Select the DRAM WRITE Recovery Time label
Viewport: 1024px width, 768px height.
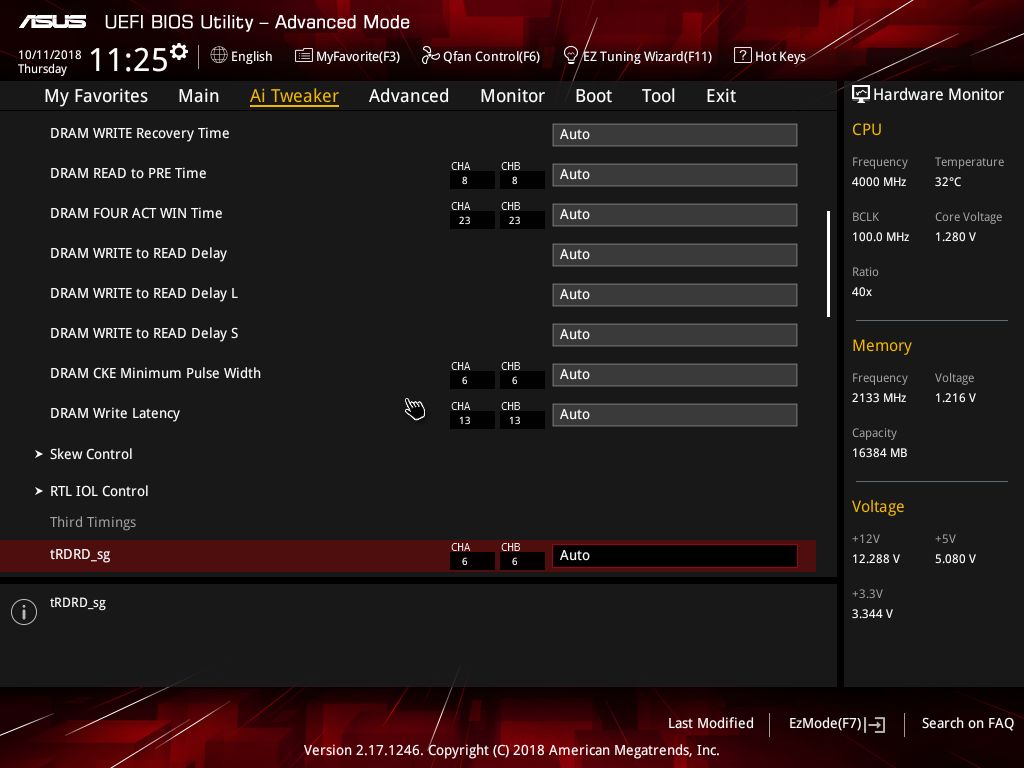pyautogui.click(x=140, y=133)
